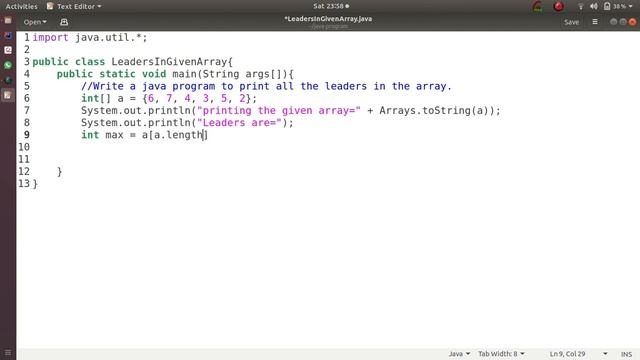This screenshot has height=360, width=640.
Task: Click the array values '{6, 7, 4, 3, 5, 2}'
Action: tap(196, 99)
